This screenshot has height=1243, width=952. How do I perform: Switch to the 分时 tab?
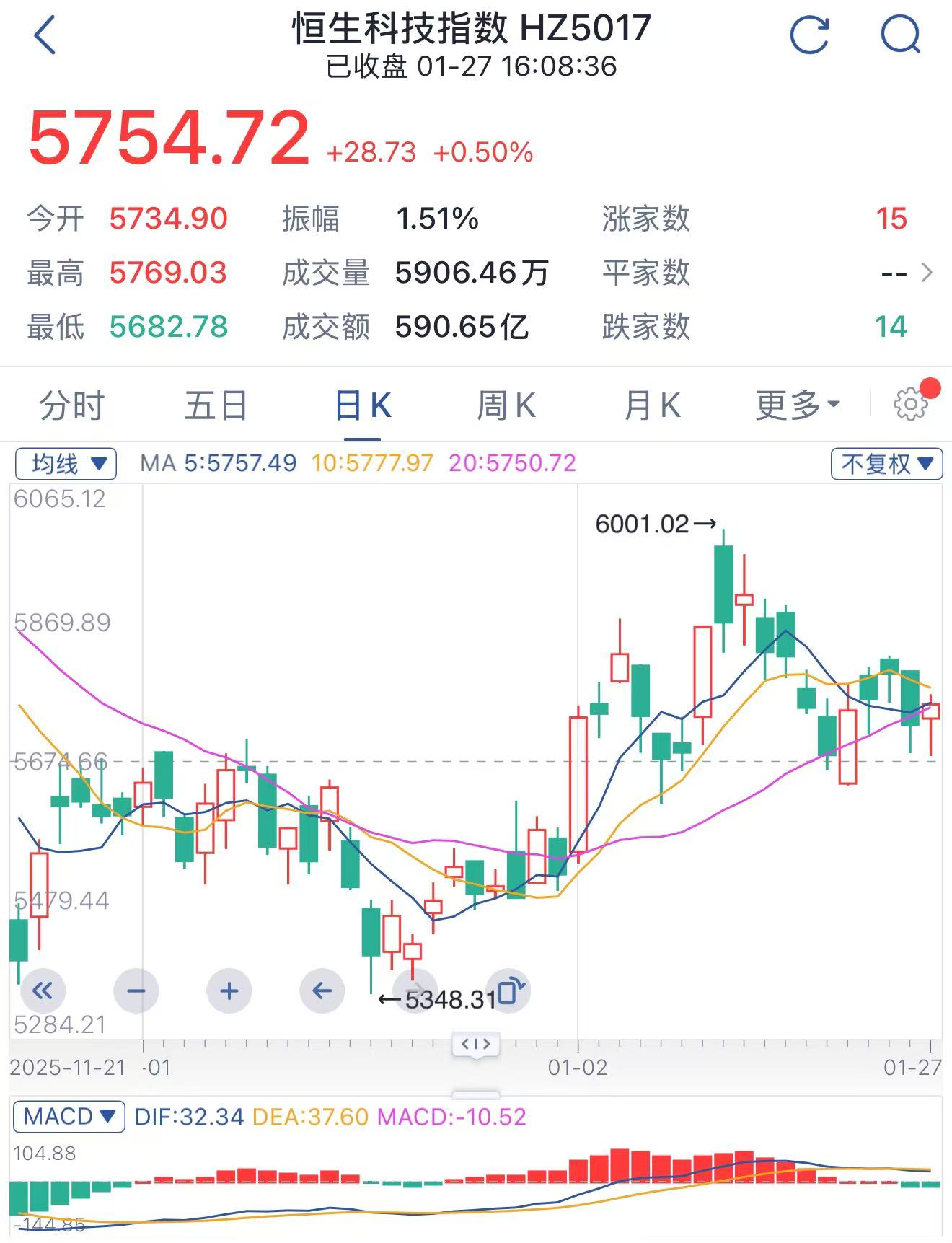coord(72,405)
